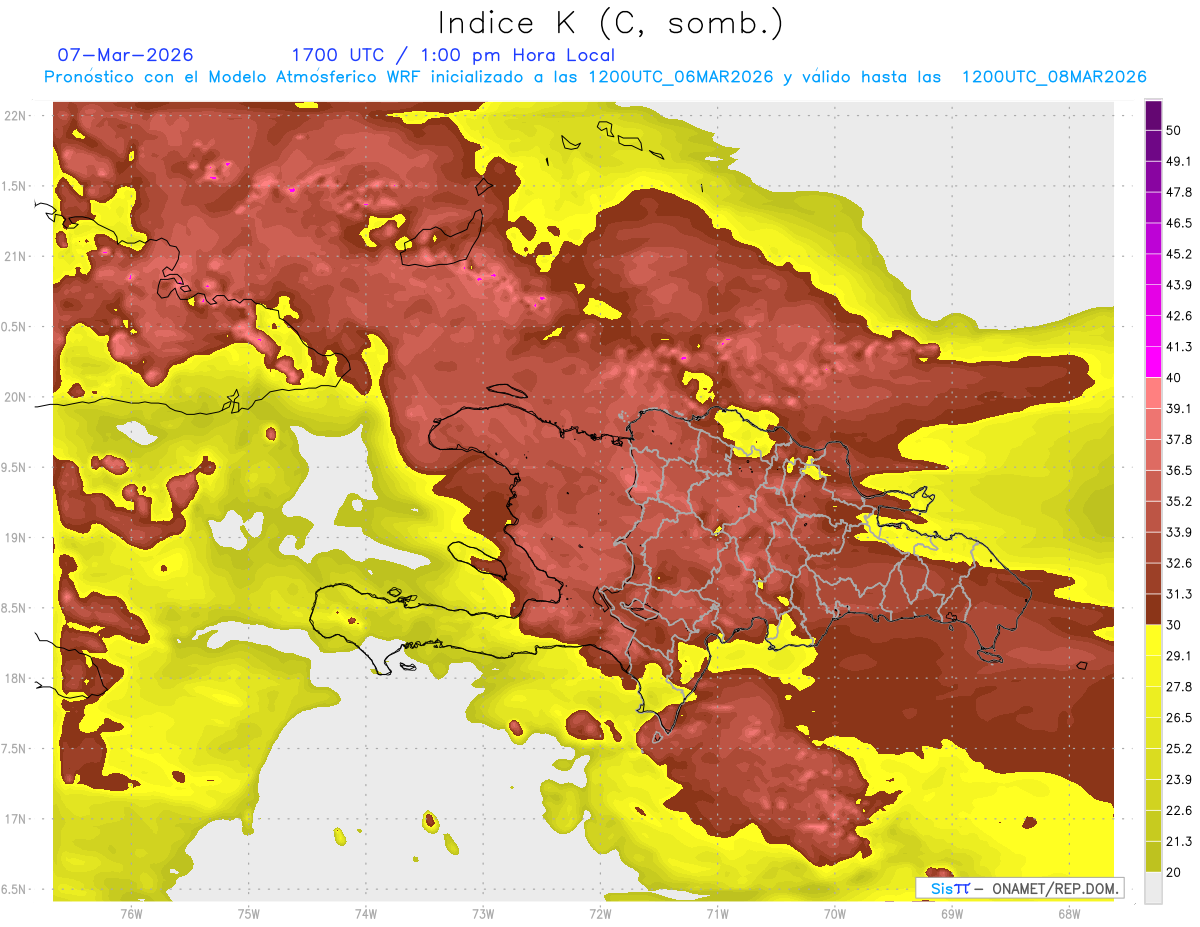Click the '36.5' legend value
The image size is (1200, 927).
[x=1179, y=470]
